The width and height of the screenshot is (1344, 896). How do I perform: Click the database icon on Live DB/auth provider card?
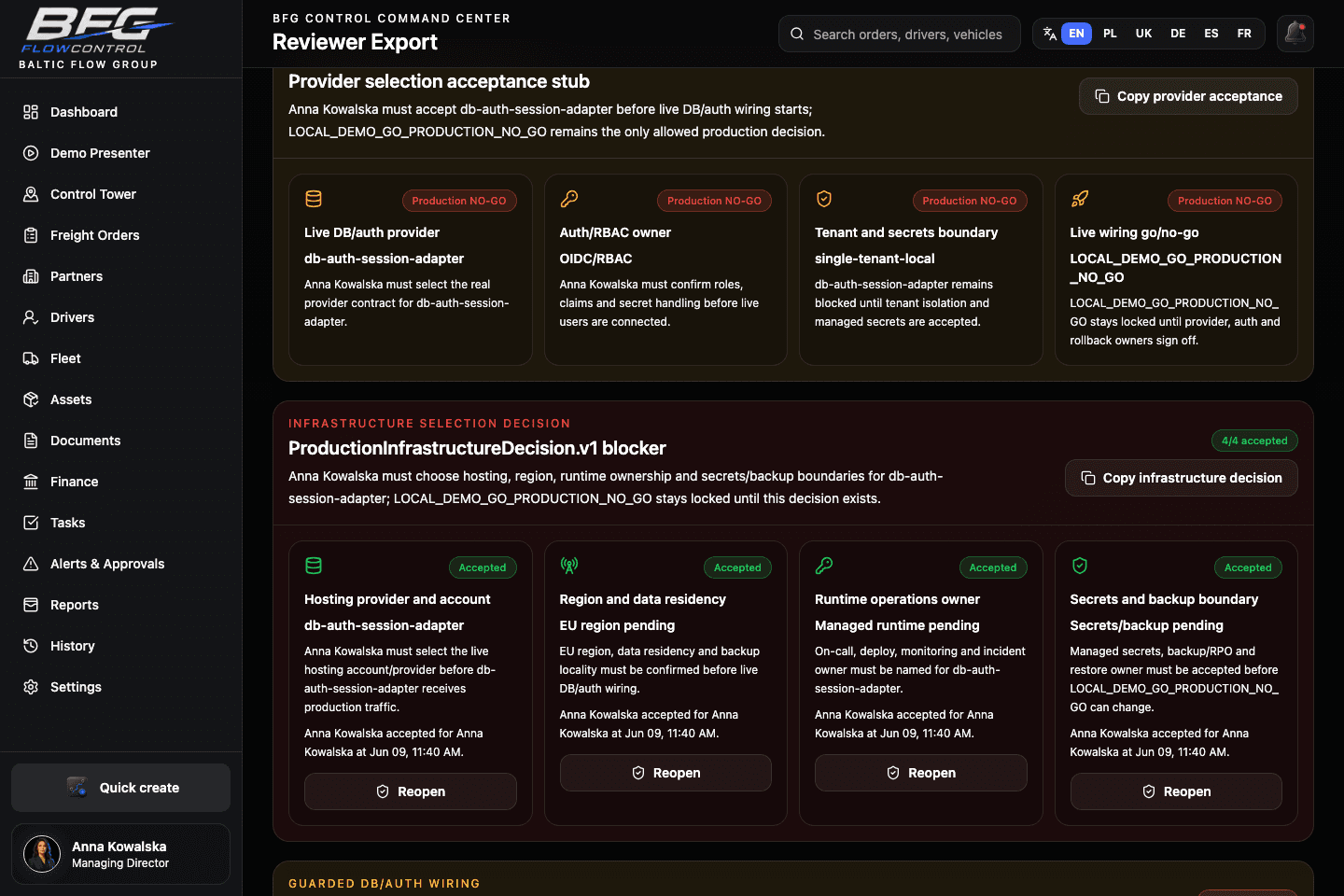pos(314,199)
